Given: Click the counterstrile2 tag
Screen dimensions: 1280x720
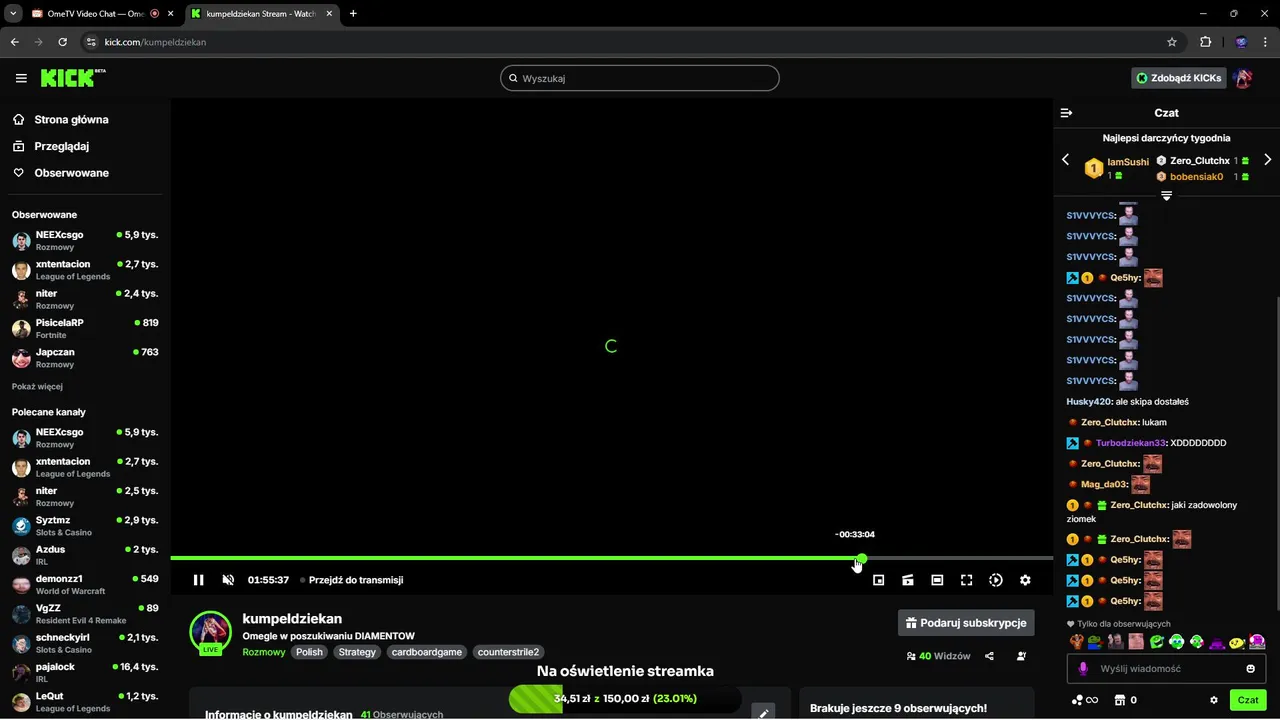Looking at the screenshot, I should [509, 652].
